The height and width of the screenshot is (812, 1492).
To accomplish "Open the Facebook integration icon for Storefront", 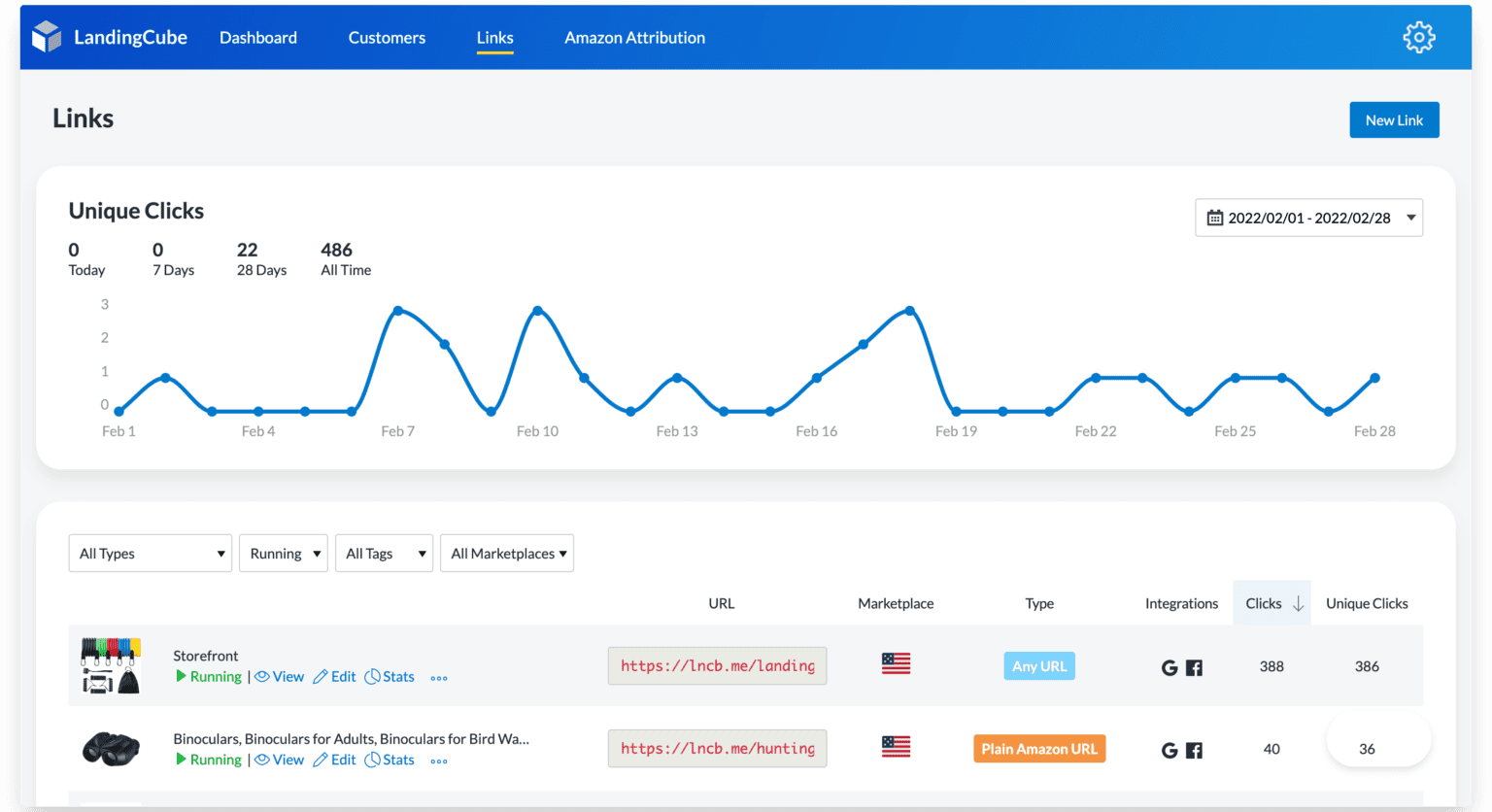I will click(x=1194, y=666).
